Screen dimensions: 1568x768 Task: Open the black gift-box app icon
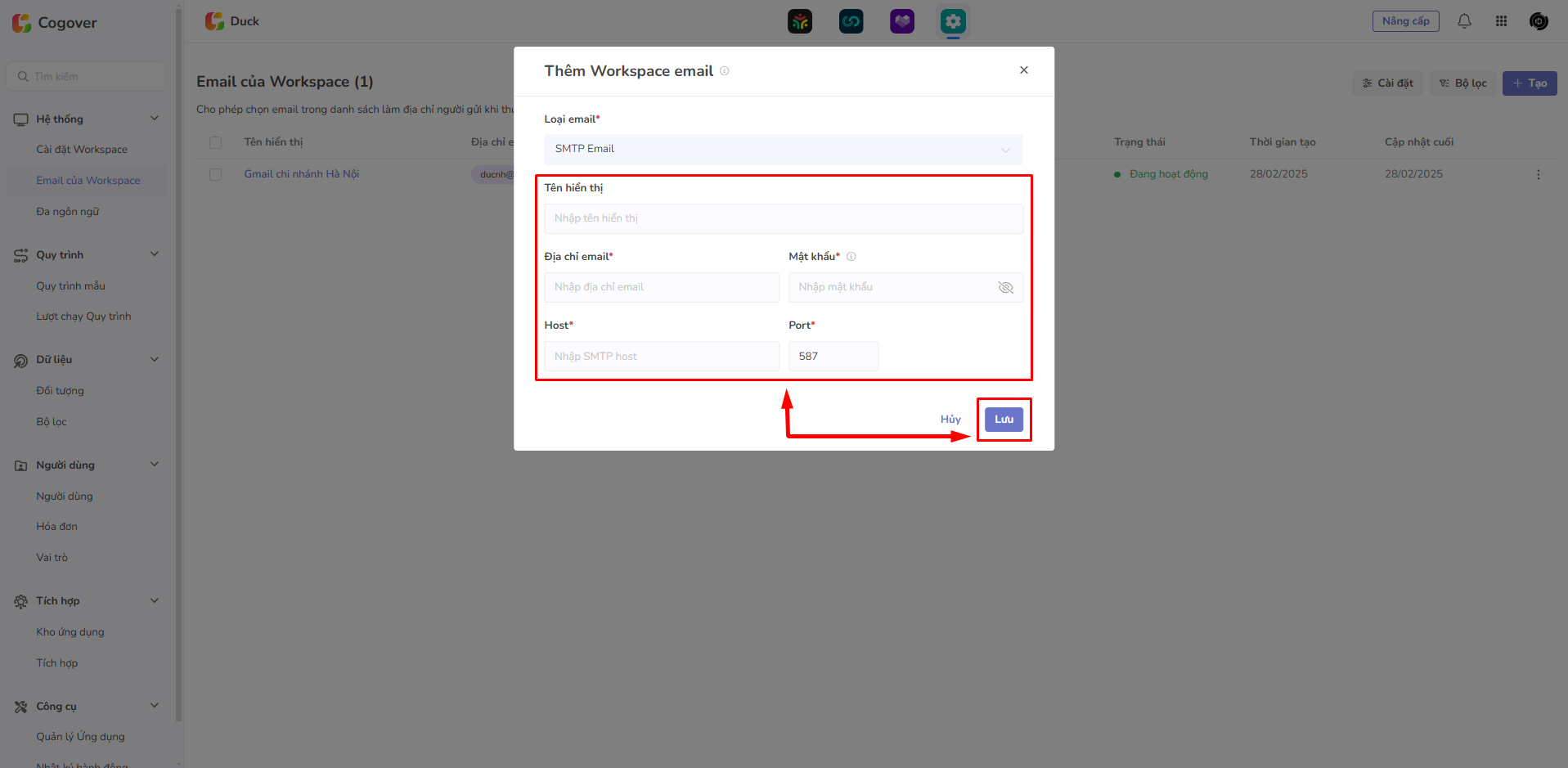800,21
